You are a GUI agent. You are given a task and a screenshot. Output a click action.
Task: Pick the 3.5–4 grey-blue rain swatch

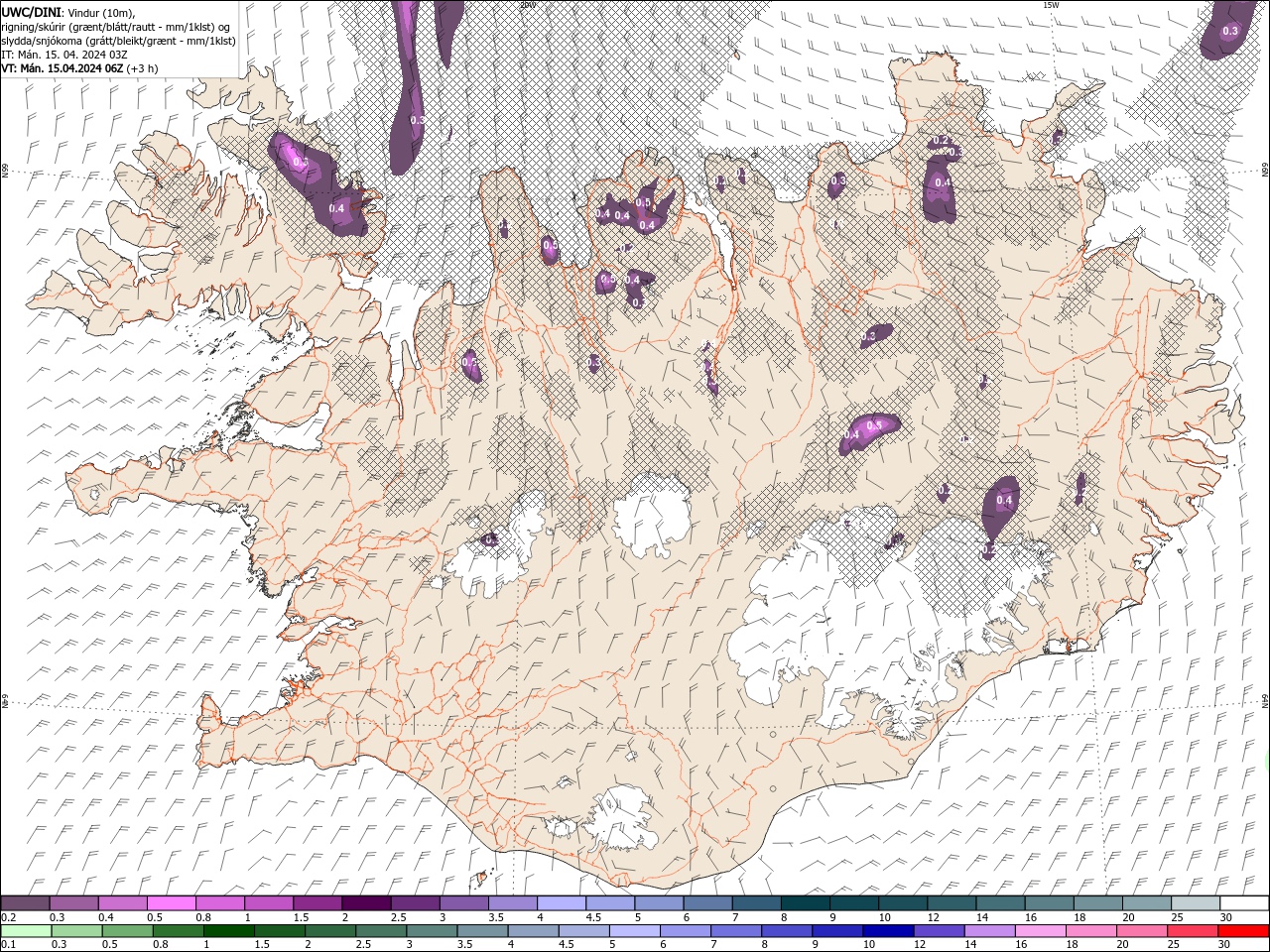tap(481, 931)
